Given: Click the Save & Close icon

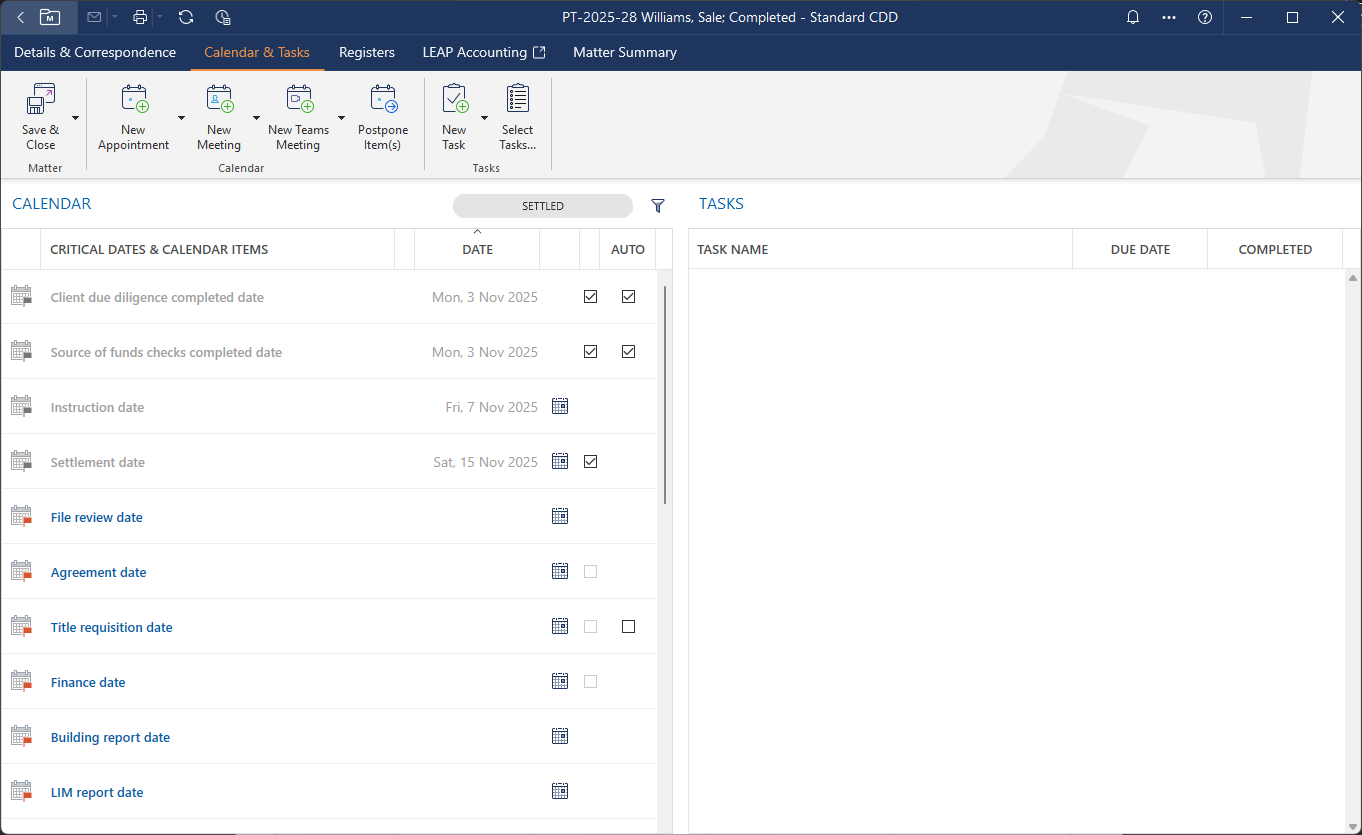Looking at the screenshot, I should click(x=41, y=99).
